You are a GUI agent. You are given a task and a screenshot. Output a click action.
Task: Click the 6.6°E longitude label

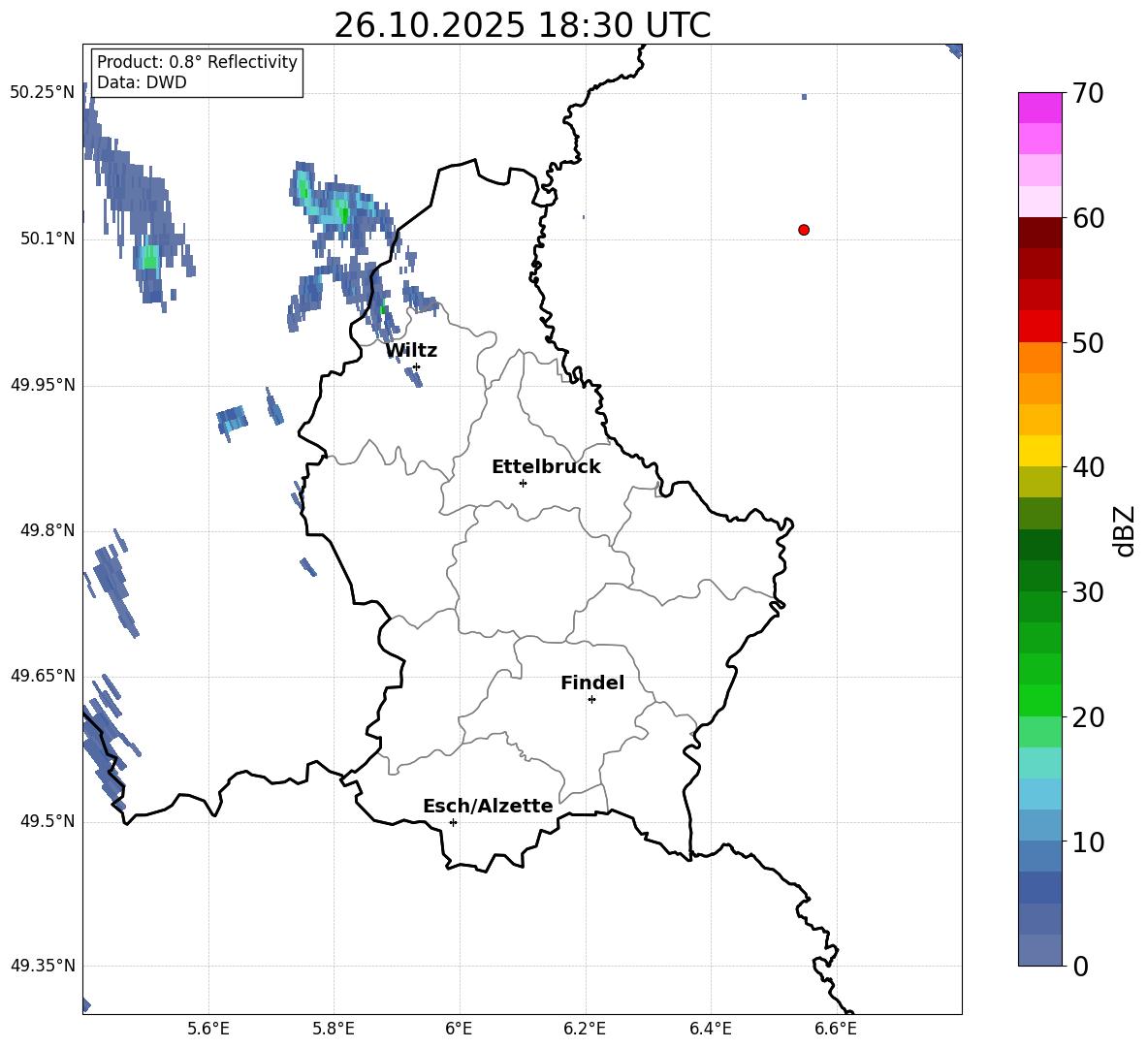pos(836,1029)
